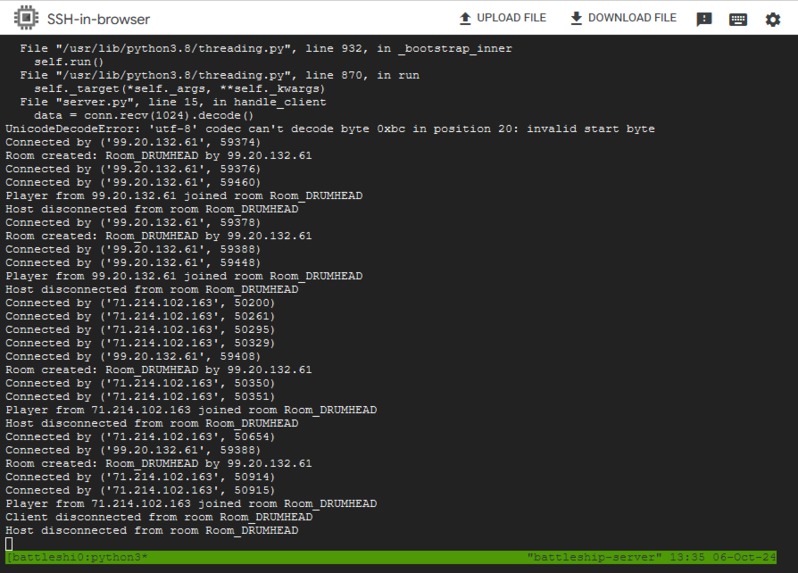Click 'Connected by' line with port 59460
Image resolution: width=798 pixels, height=573 pixels.
coord(133,183)
